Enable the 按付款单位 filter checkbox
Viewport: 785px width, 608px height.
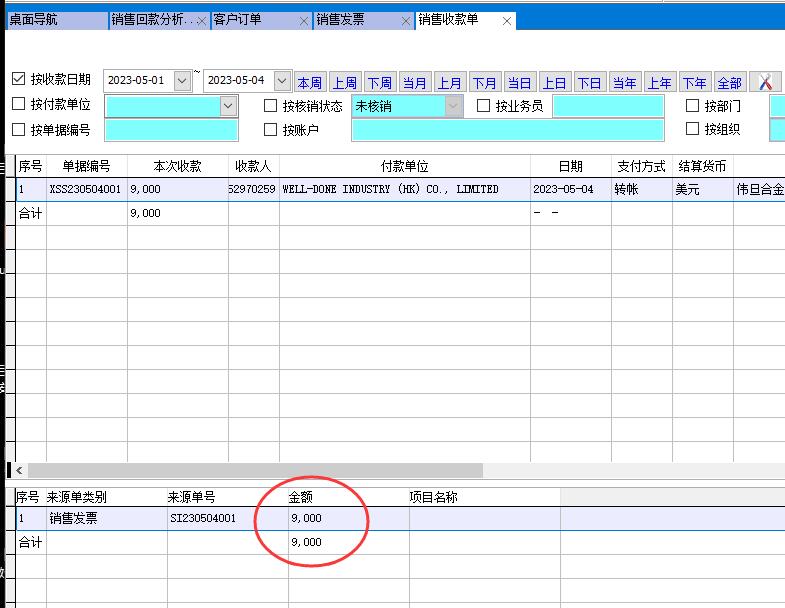coord(18,104)
